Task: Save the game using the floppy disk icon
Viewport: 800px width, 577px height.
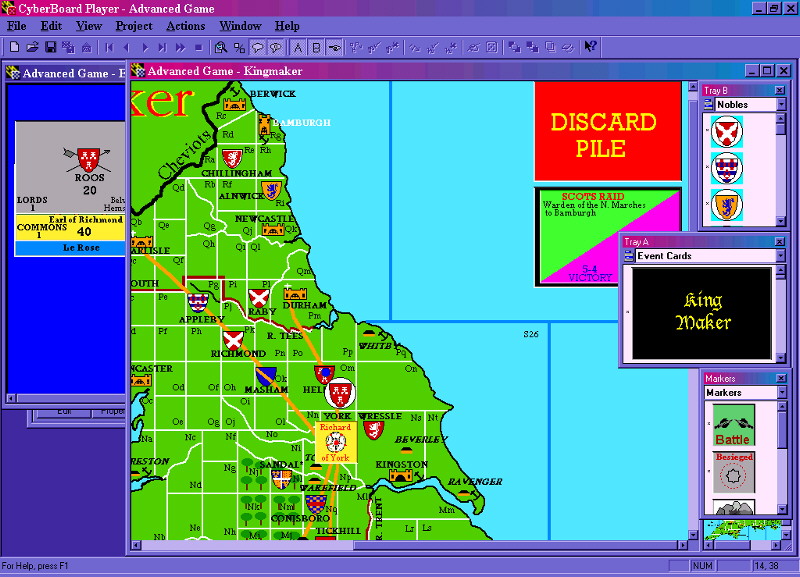Action: coord(50,47)
